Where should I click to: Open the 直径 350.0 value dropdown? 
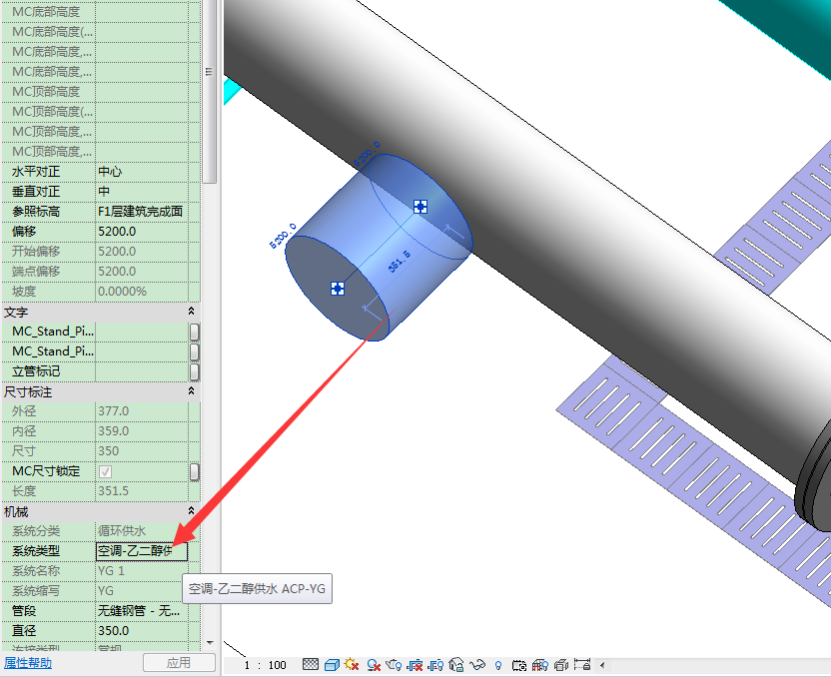[x=142, y=631]
